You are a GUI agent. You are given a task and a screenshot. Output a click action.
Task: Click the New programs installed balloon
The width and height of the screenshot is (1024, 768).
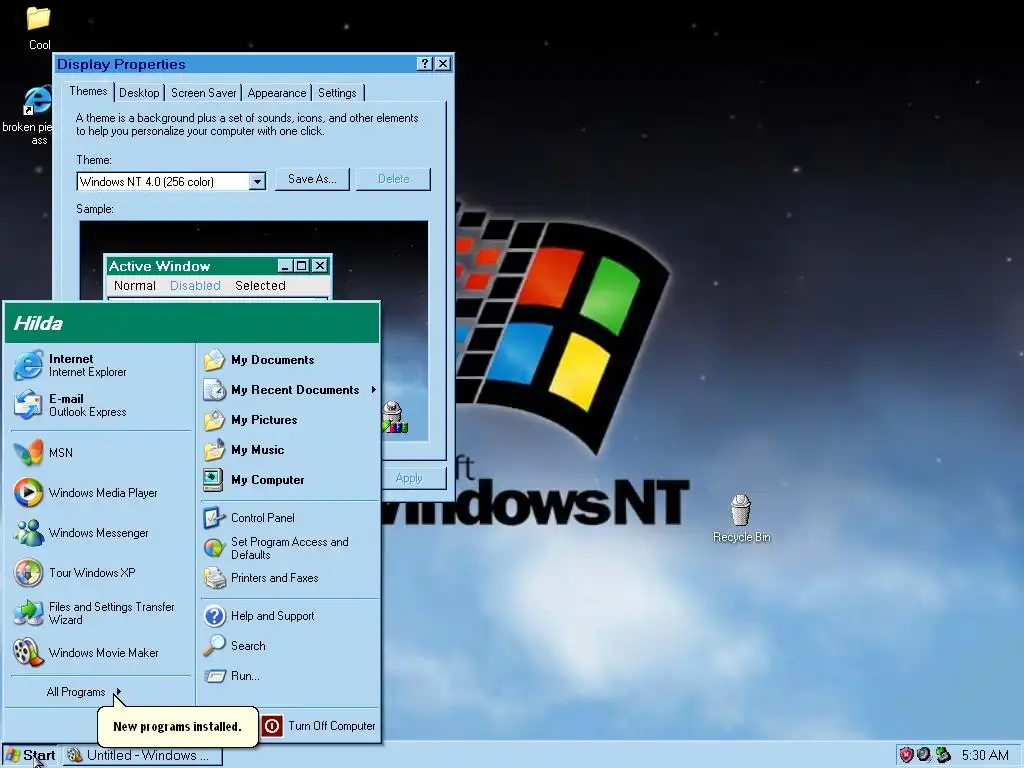[x=177, y=726]
